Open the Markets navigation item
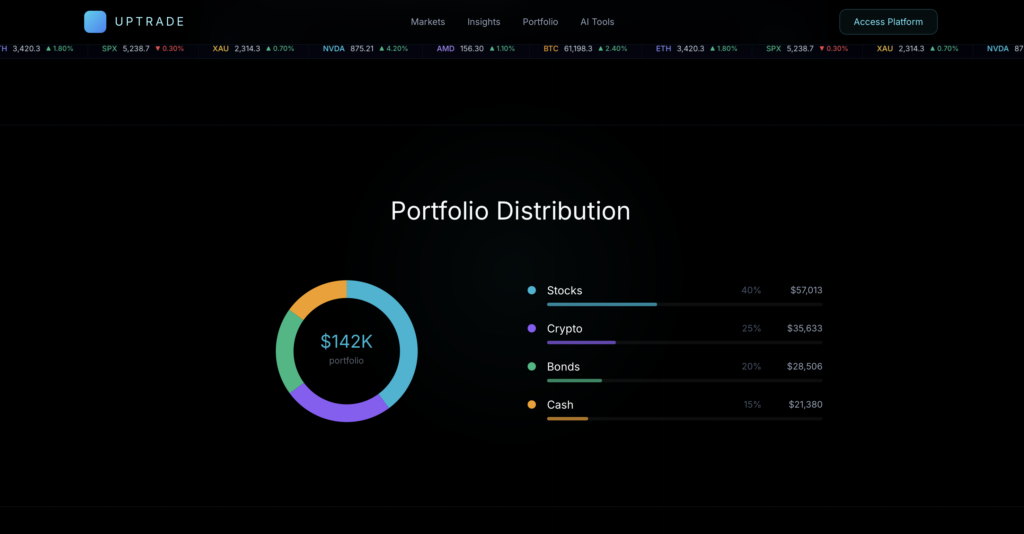1024x534 pixels. 428,22
